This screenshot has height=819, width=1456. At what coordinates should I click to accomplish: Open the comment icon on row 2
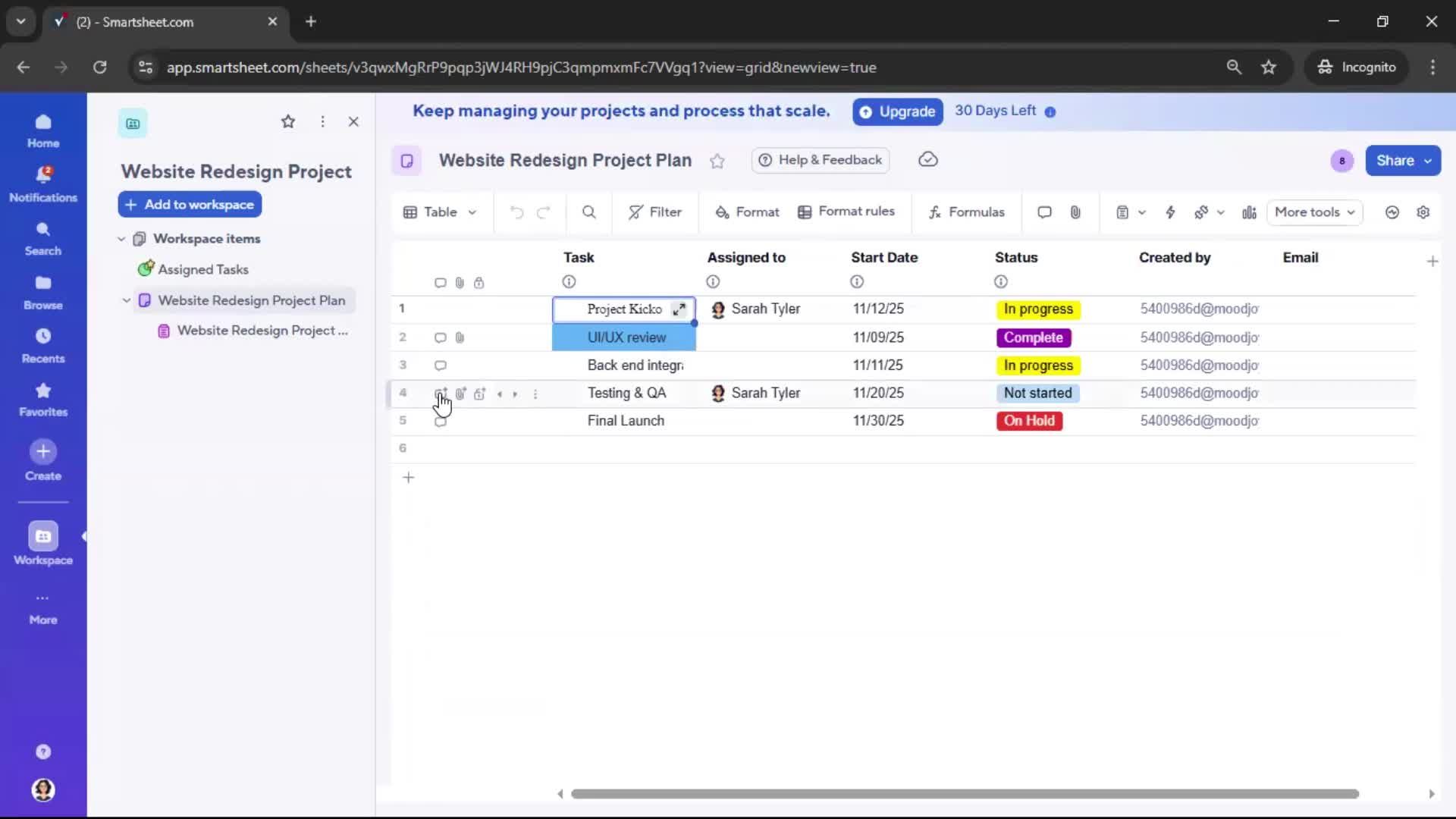(x=441, y=337)
